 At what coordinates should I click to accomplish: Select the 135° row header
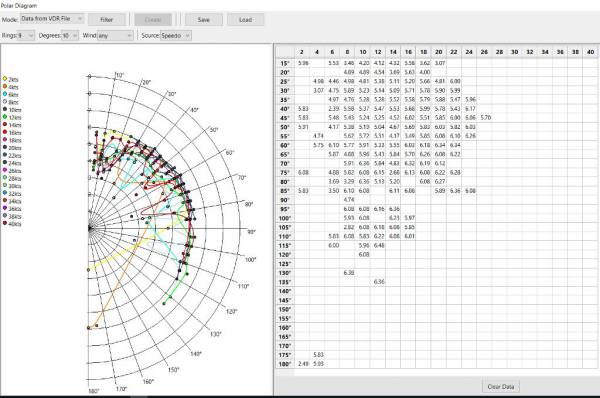tap(285, 282)
